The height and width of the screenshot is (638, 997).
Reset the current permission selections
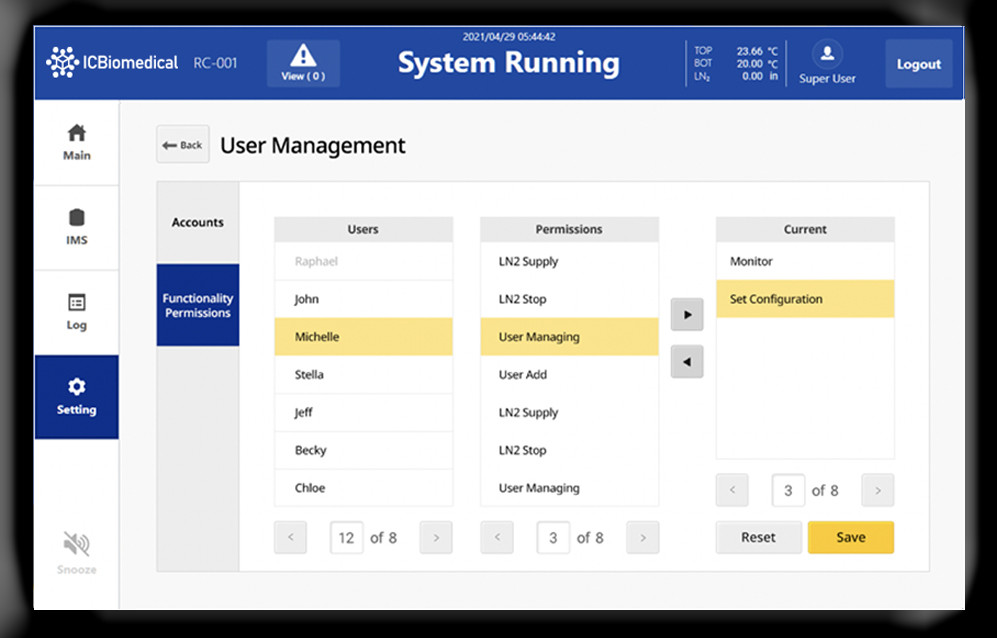click(x=758, y=537)
